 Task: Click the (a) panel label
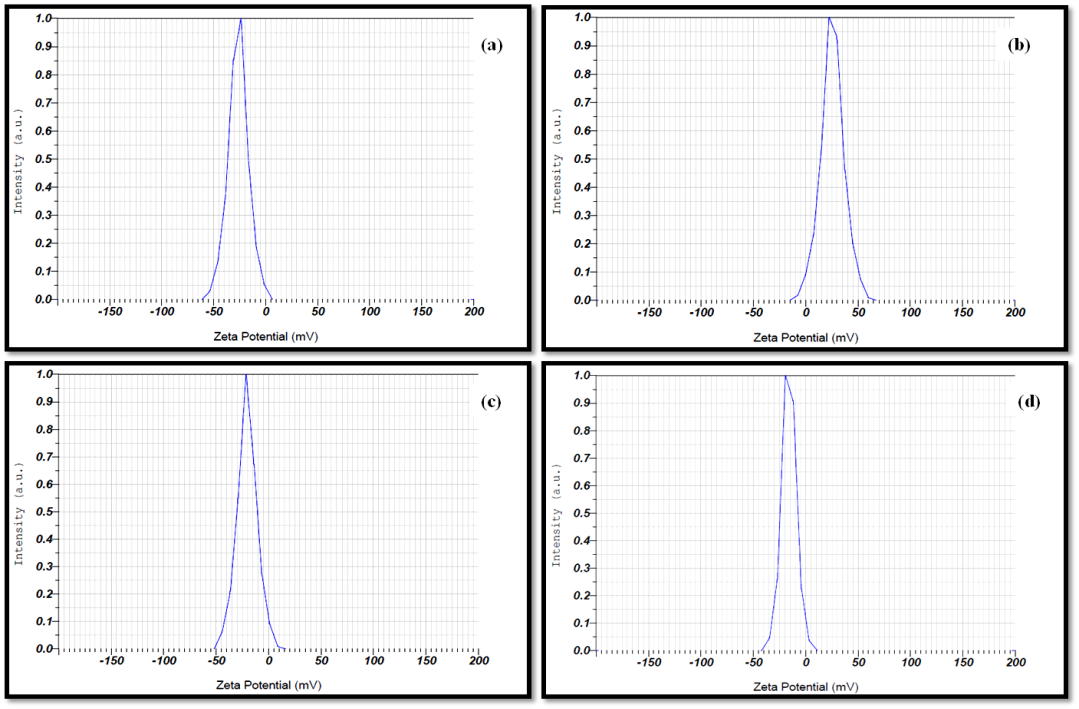point(491,45)
